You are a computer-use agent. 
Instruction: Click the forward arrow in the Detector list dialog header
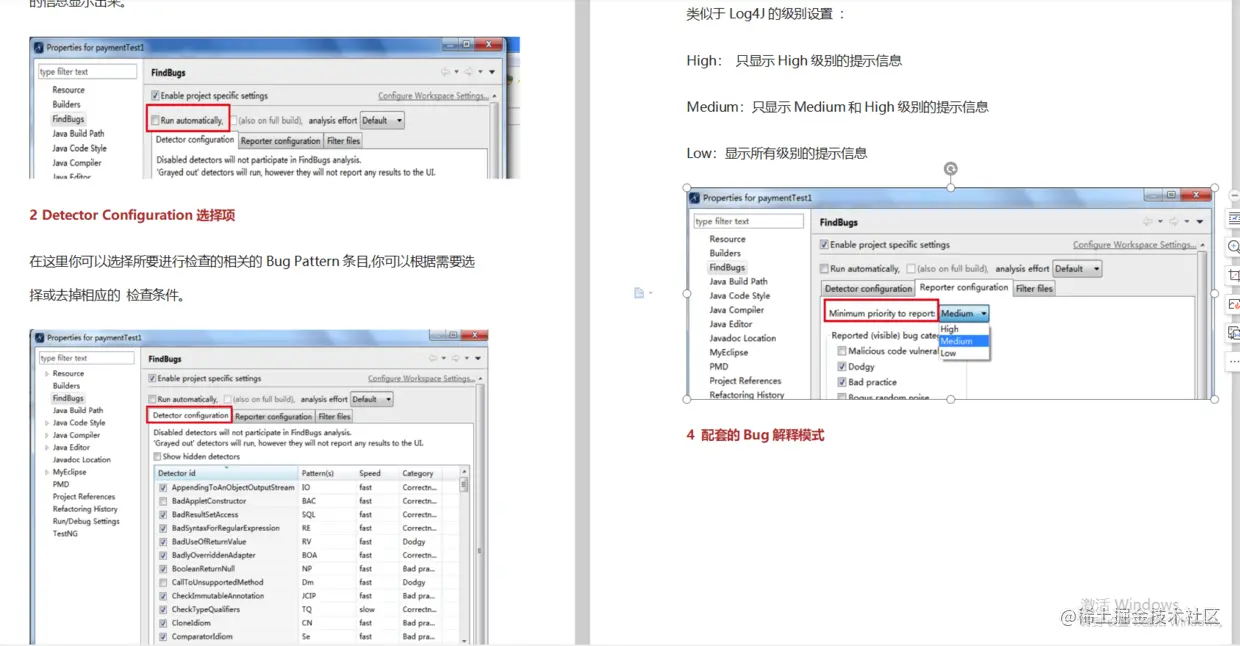(x=455, y=358)
